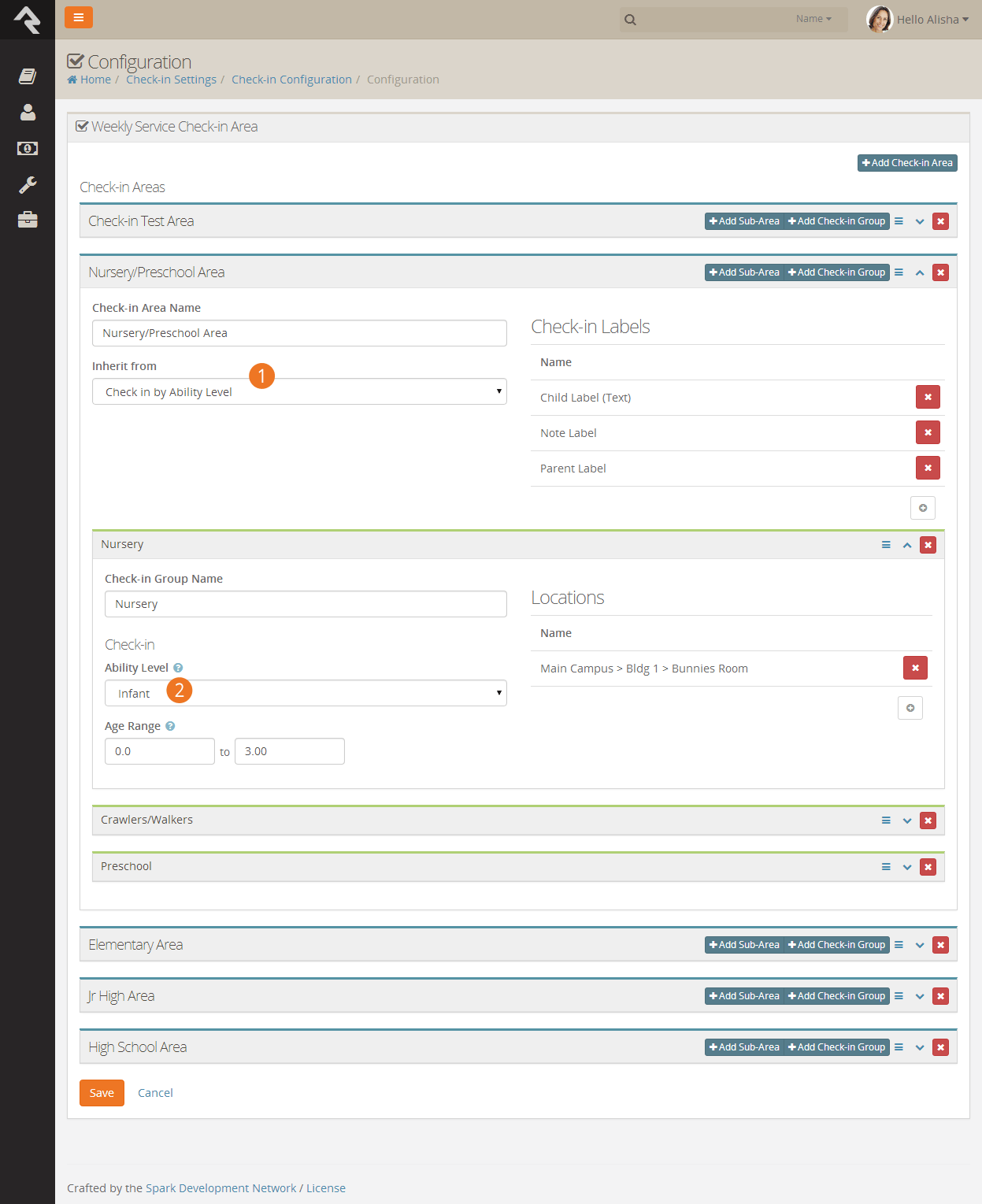
Task: Delete the Note Label row
Action: 928,432
